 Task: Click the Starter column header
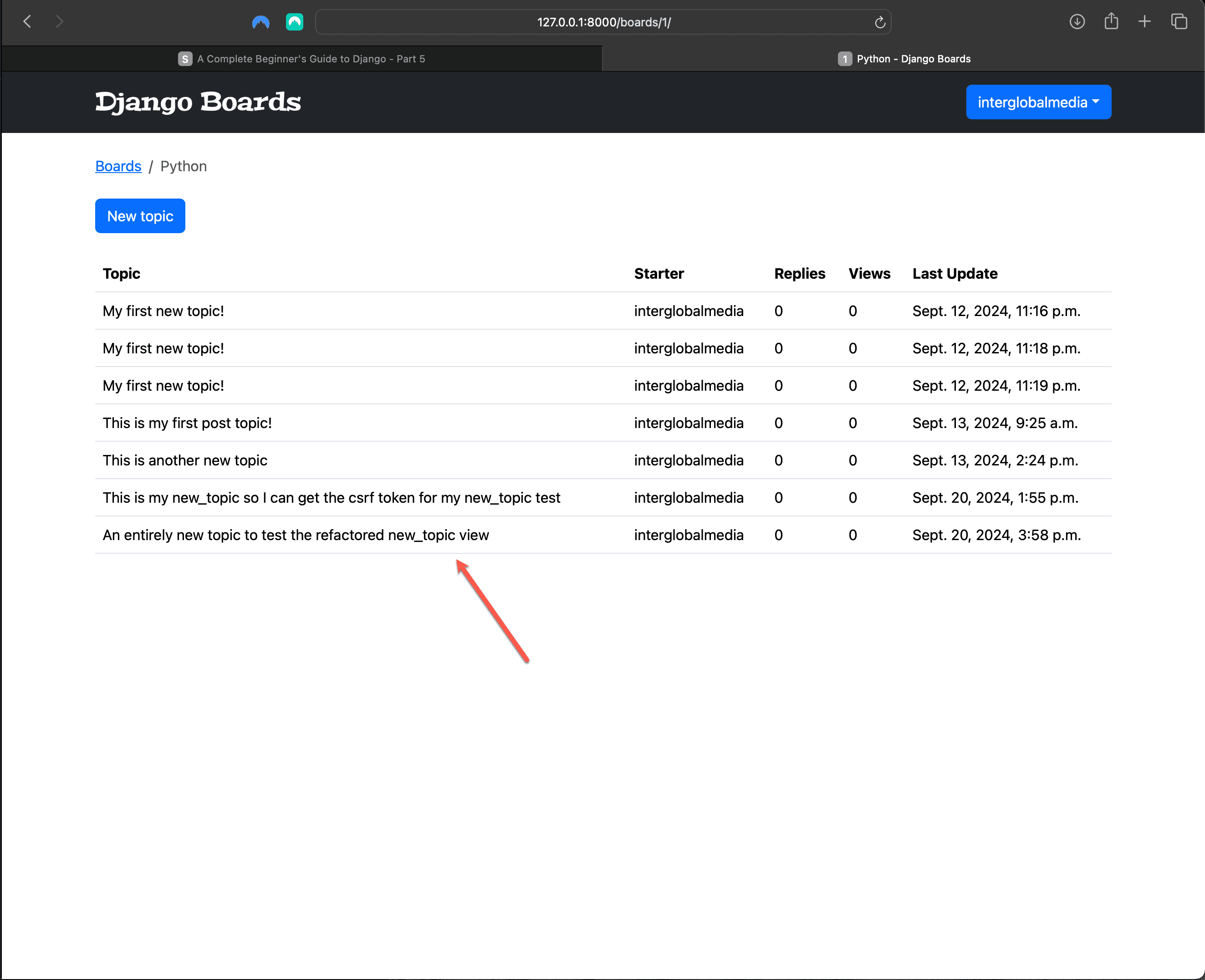pyautogui.click(x=659, y=274)
